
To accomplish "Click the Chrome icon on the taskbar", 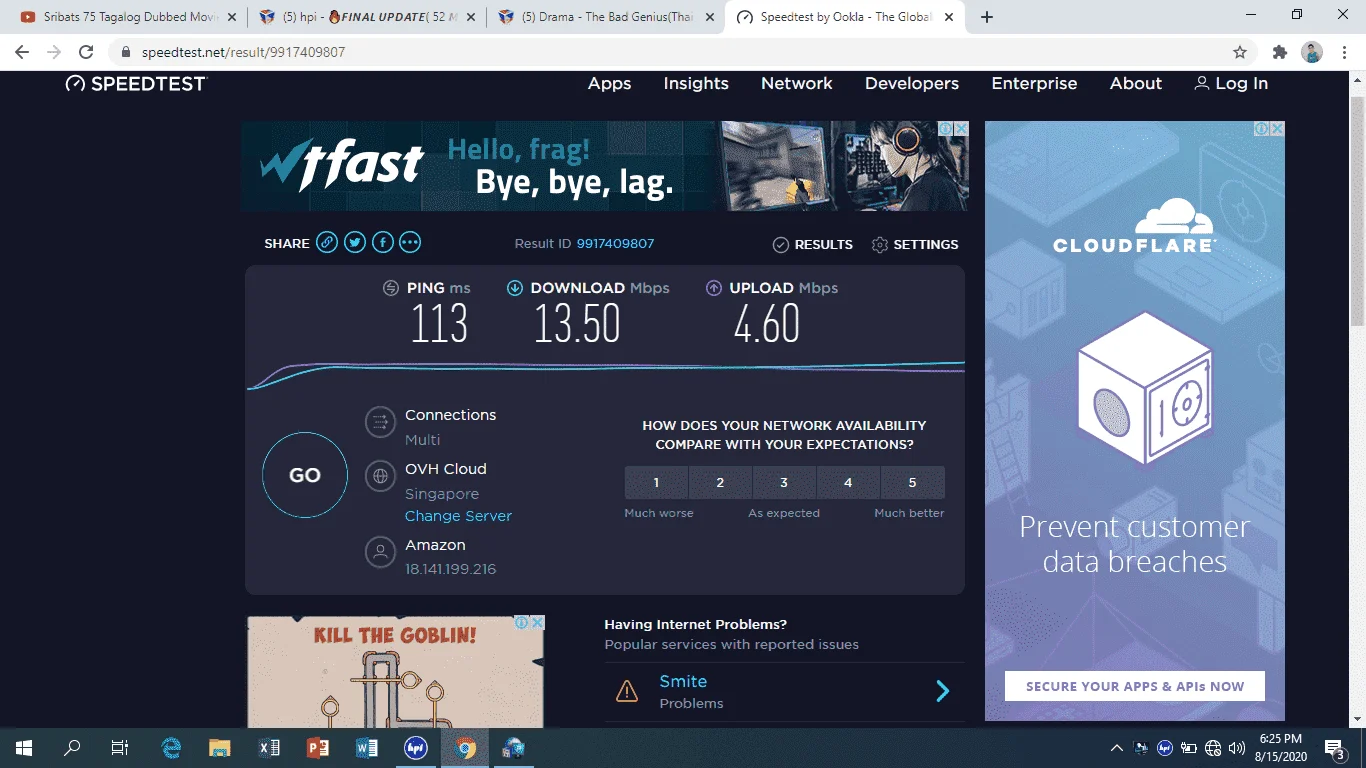I will coord(465,748).
